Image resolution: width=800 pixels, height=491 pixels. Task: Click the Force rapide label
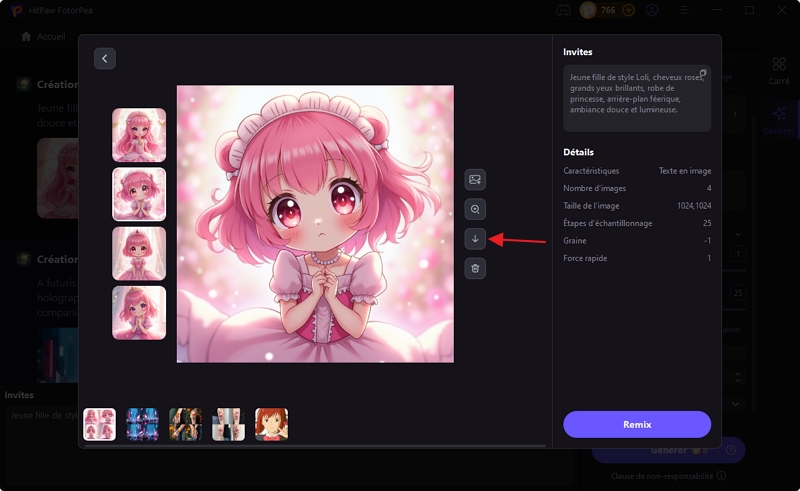click(585, 258)
